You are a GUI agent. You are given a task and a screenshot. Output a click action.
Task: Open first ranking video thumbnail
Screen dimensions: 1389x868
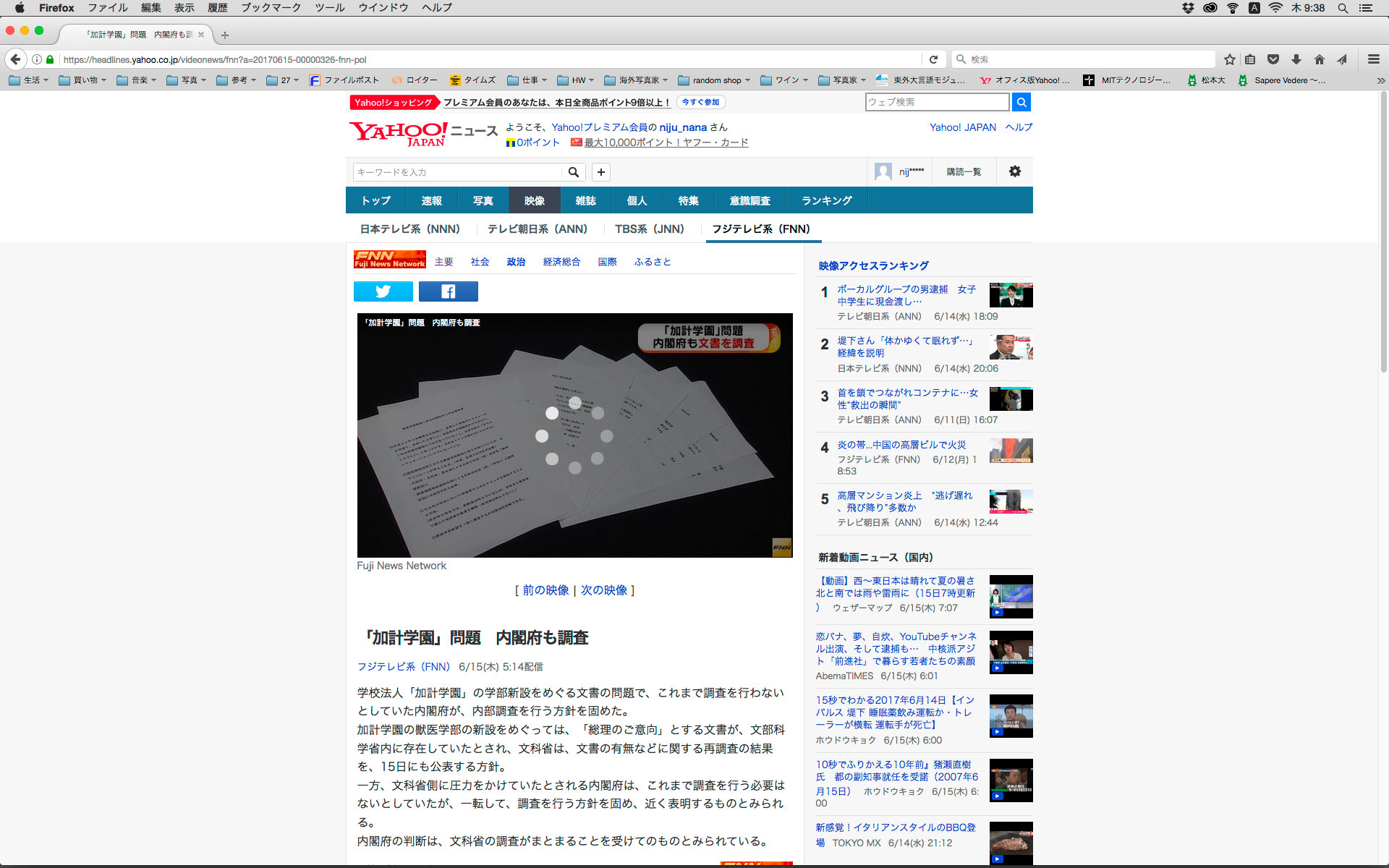click(1011, 295)
